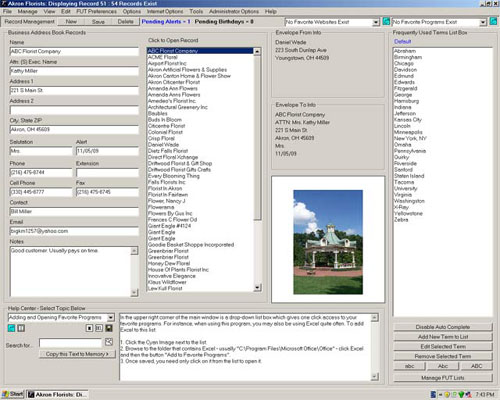Viewport: 500px width, 400px height.
Task: Click the gray columns icon in Help Center
Action: click(21, 328)
